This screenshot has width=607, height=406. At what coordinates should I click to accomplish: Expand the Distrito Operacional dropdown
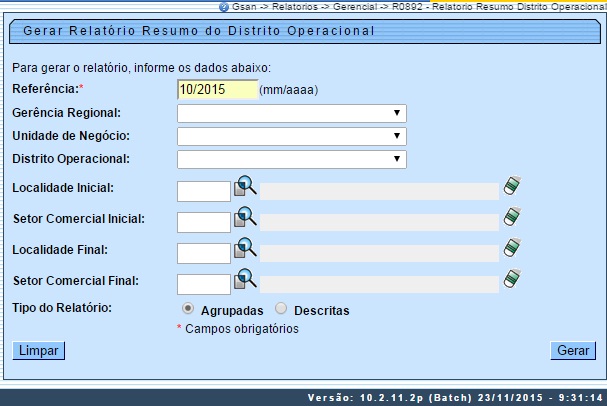point(291,159)
